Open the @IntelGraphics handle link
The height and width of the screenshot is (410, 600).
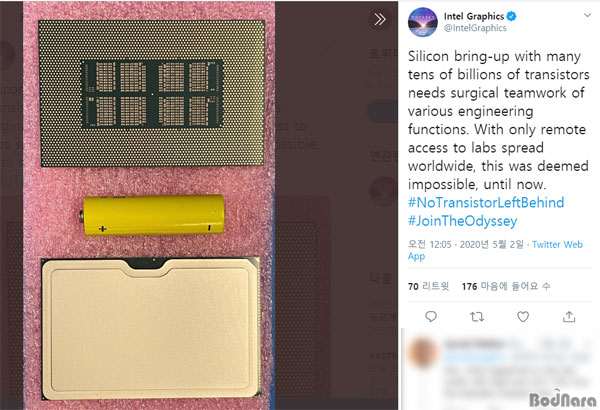tap(475, 28)
